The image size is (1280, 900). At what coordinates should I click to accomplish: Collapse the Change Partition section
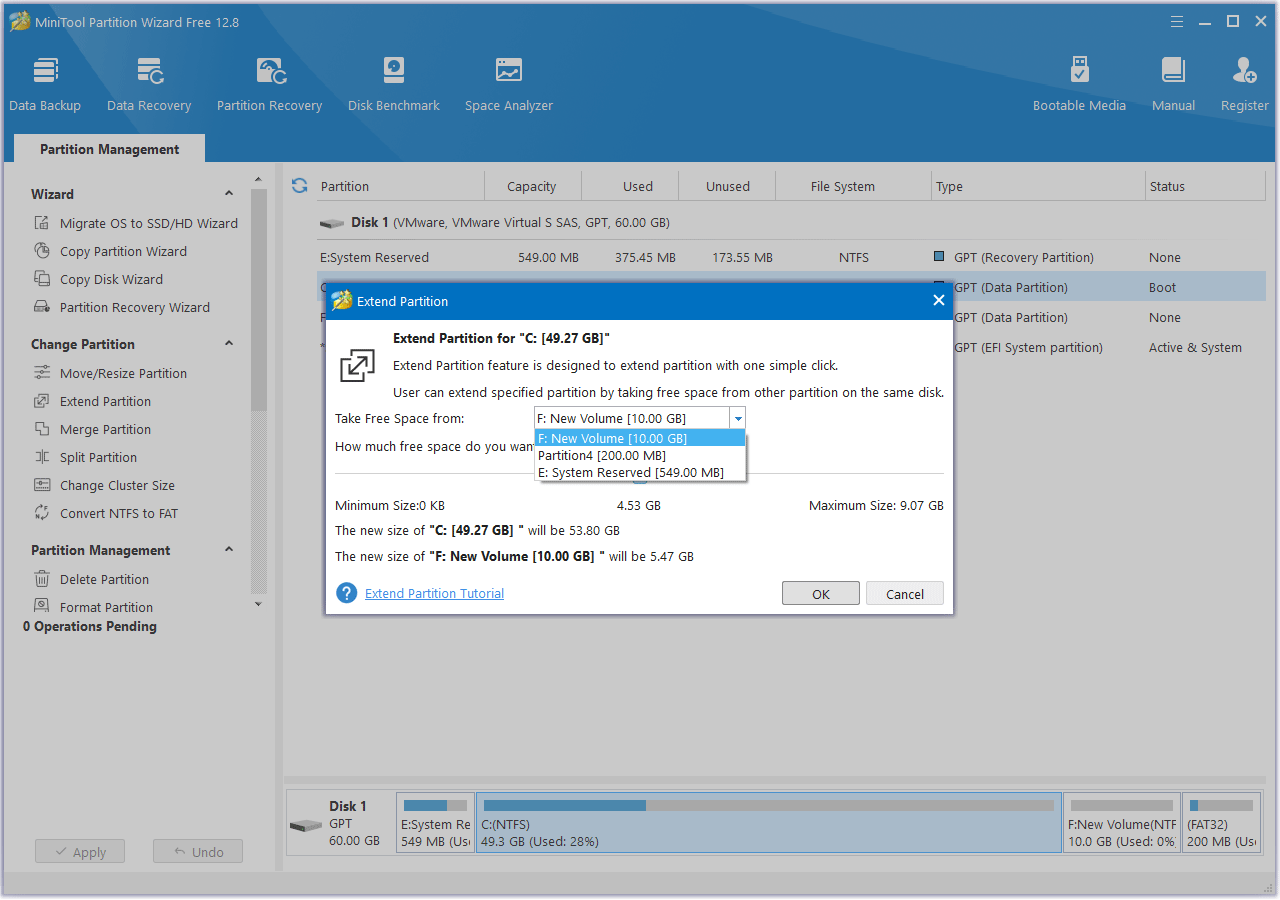pyautogui.click(x=228, y=343)
